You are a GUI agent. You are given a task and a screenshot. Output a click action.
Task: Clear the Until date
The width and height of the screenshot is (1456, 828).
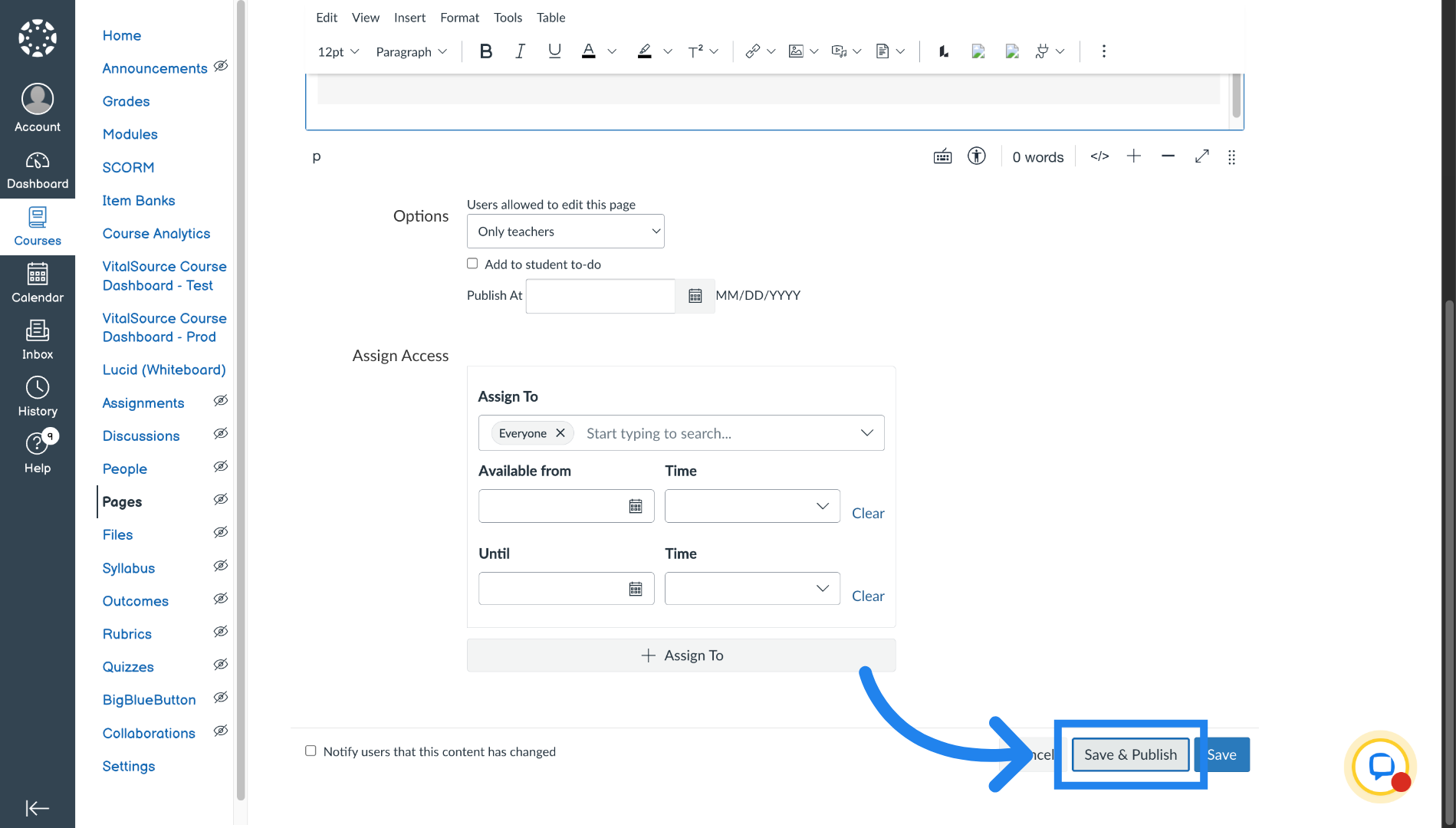(x=868, y=596)
